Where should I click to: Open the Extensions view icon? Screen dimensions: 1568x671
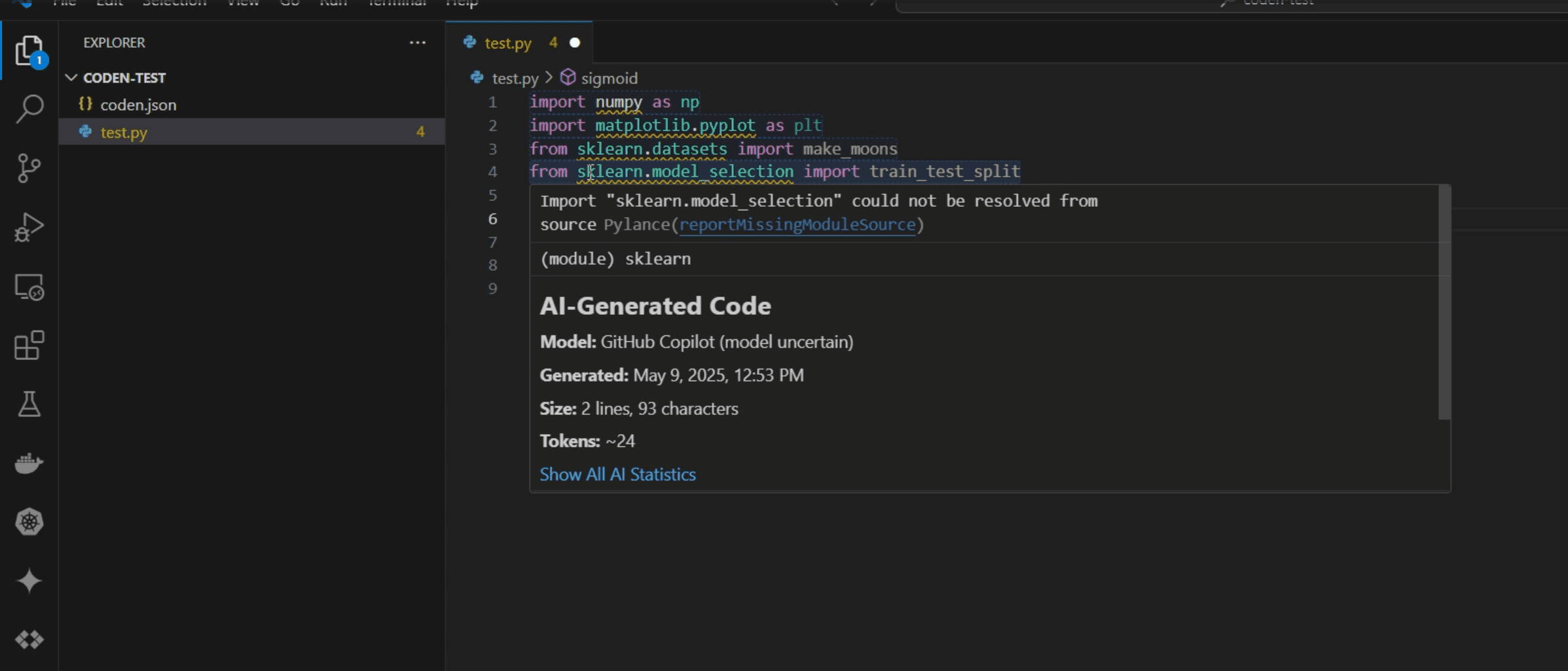click(x=29, y=345)
